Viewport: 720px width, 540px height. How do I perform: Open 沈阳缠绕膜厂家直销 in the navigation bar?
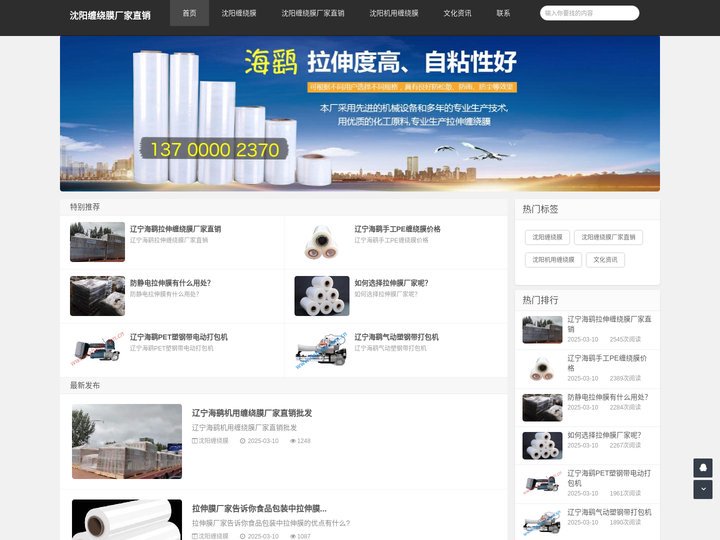tap(313, 13)
